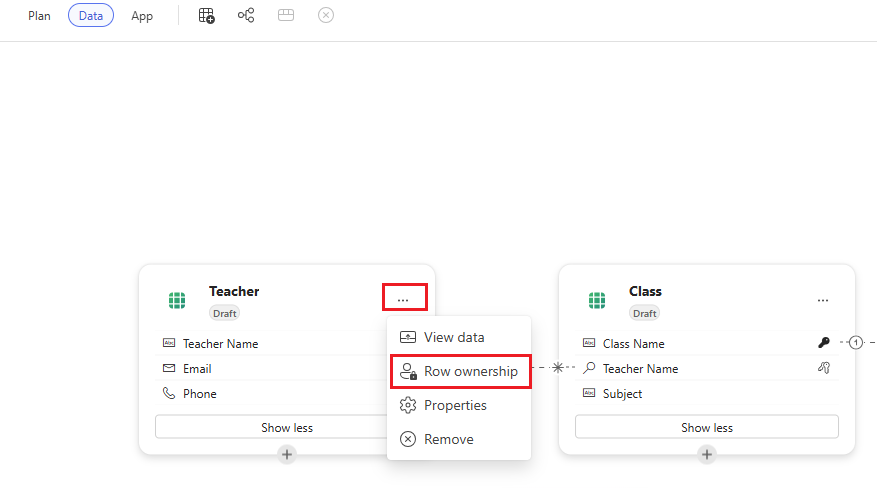Click the Draft badge on Teacher table
This screenshot has width=877, height=488.
[224, 313]
